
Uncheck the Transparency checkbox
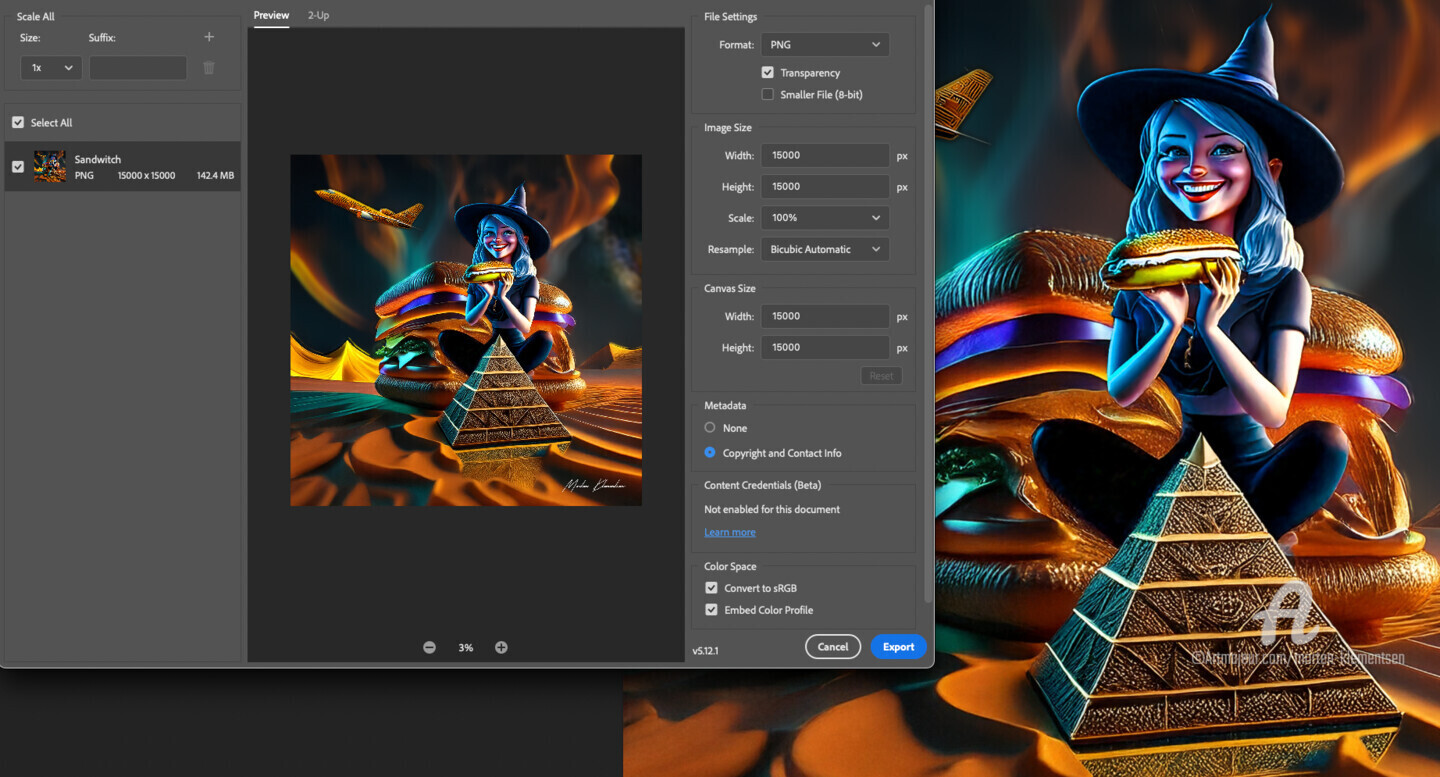768,72
